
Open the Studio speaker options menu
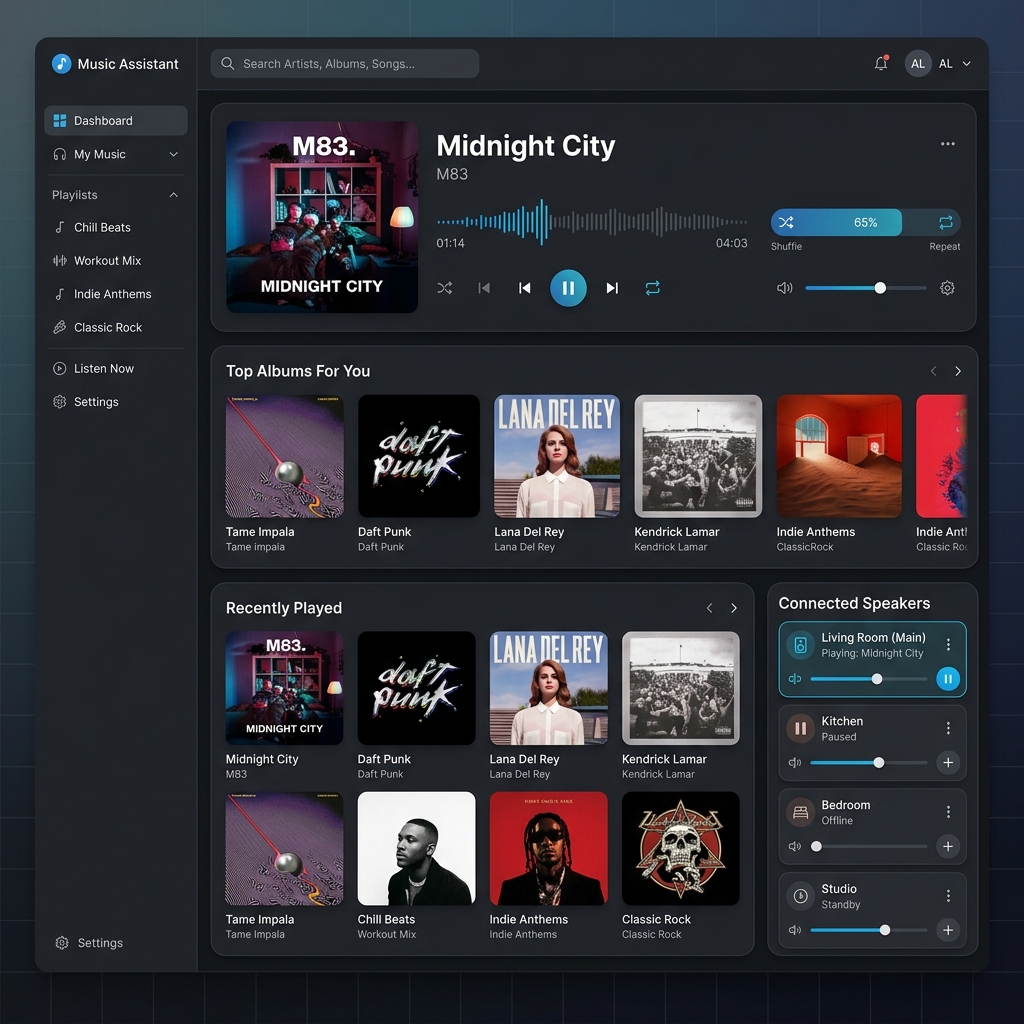948,896
